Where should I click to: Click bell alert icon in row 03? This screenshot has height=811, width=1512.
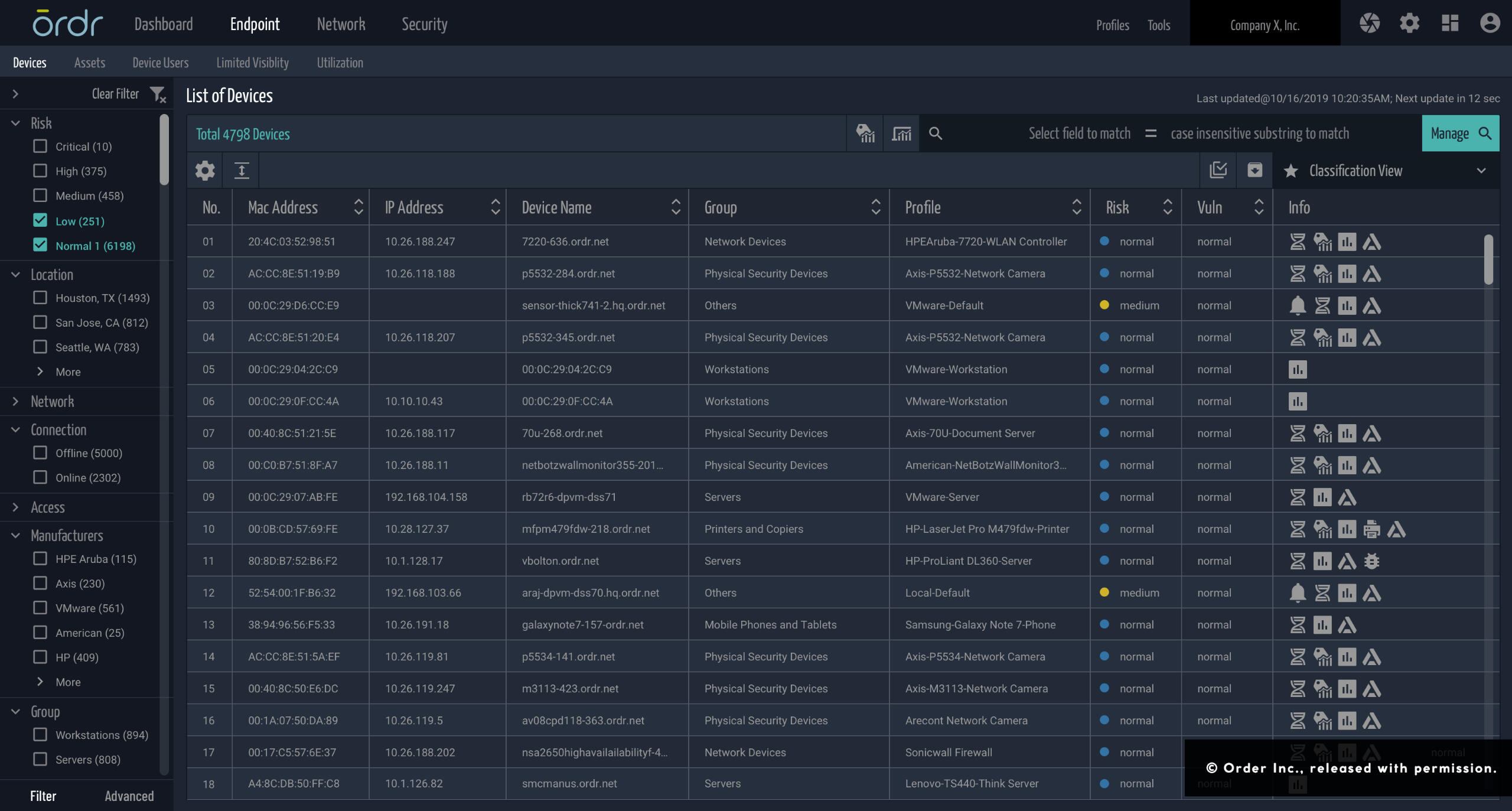pos(1297,306)
